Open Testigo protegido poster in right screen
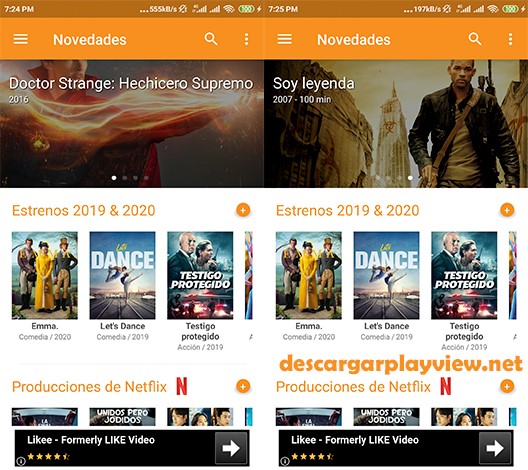 [464, 275]
